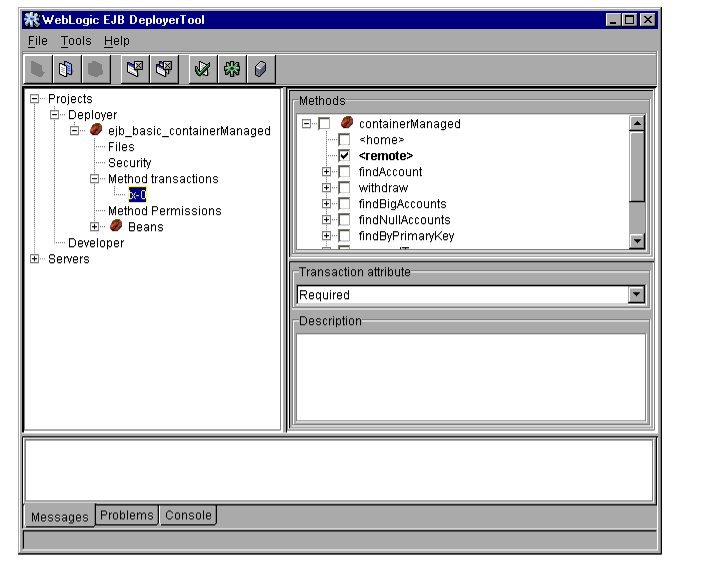
Task: Click the WebLogic title bar app icon
Action: click(31, 20)
